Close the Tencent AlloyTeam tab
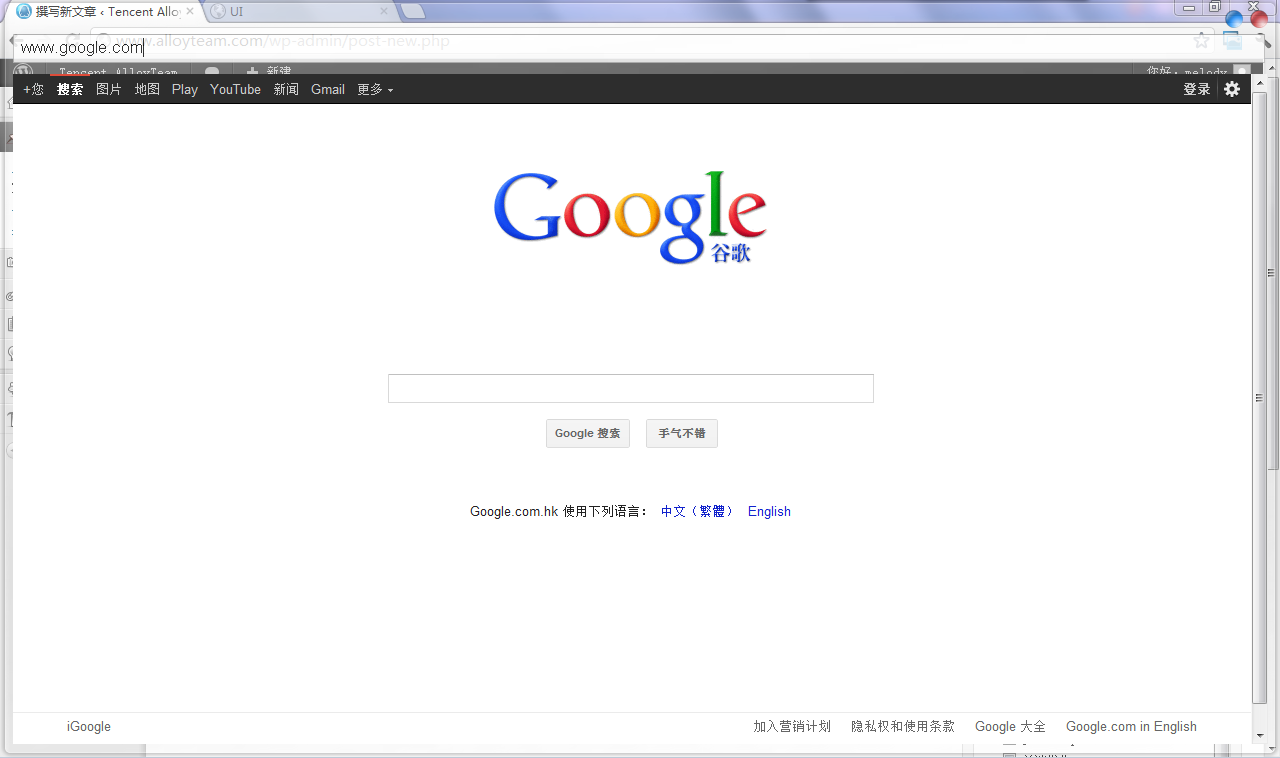1280x758 pixels. click(x=190, y=12)
